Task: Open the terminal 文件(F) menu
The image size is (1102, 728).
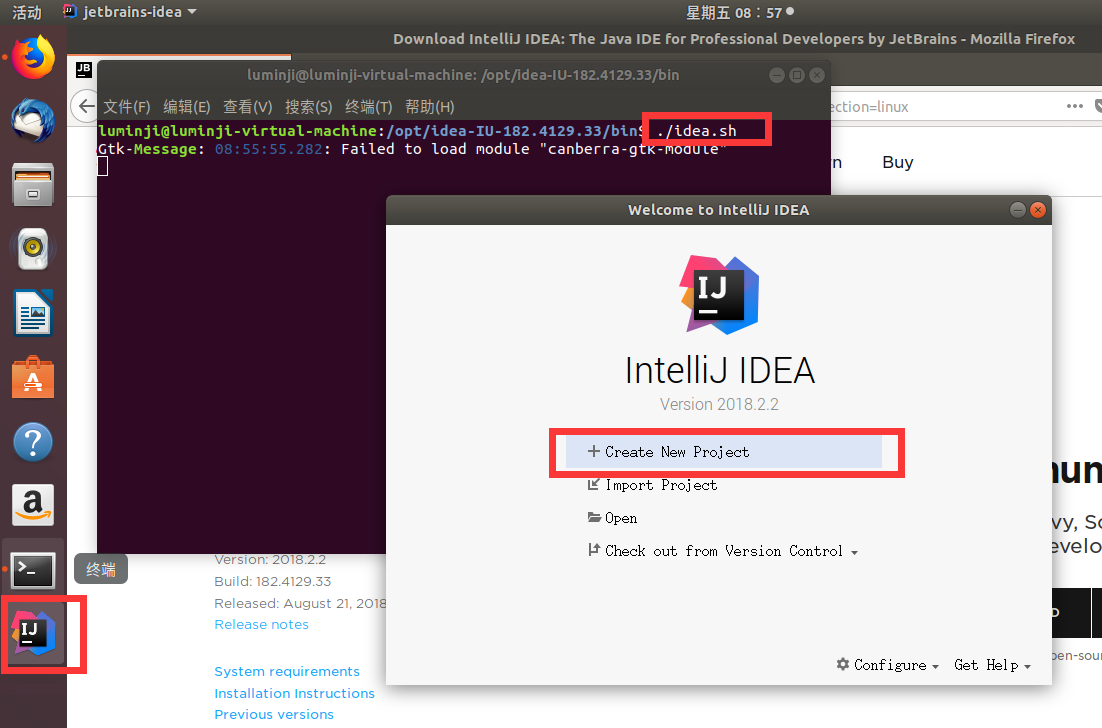Action: [127, 107]
